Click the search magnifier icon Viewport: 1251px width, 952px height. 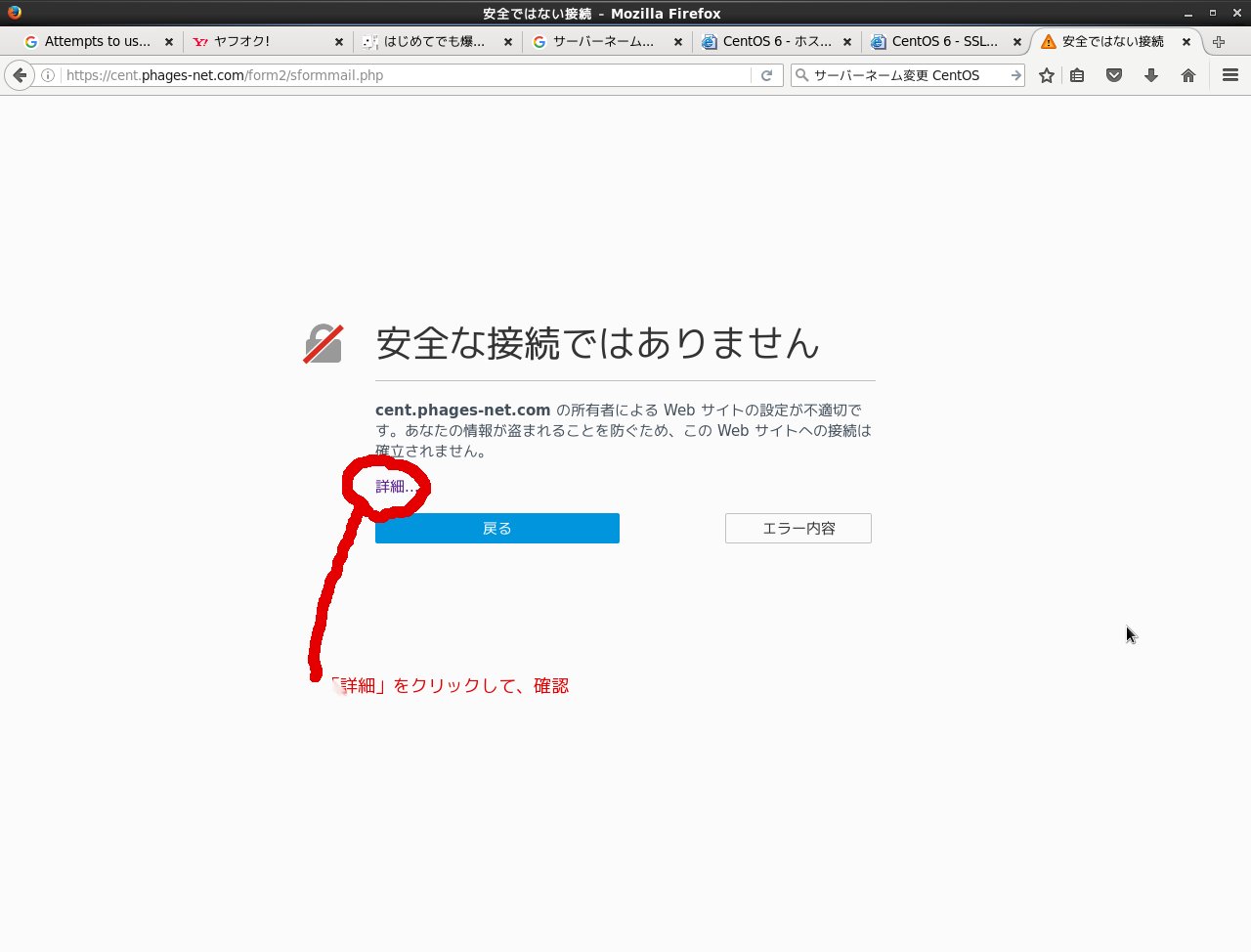pyautogui.click(x=802, y=75)
